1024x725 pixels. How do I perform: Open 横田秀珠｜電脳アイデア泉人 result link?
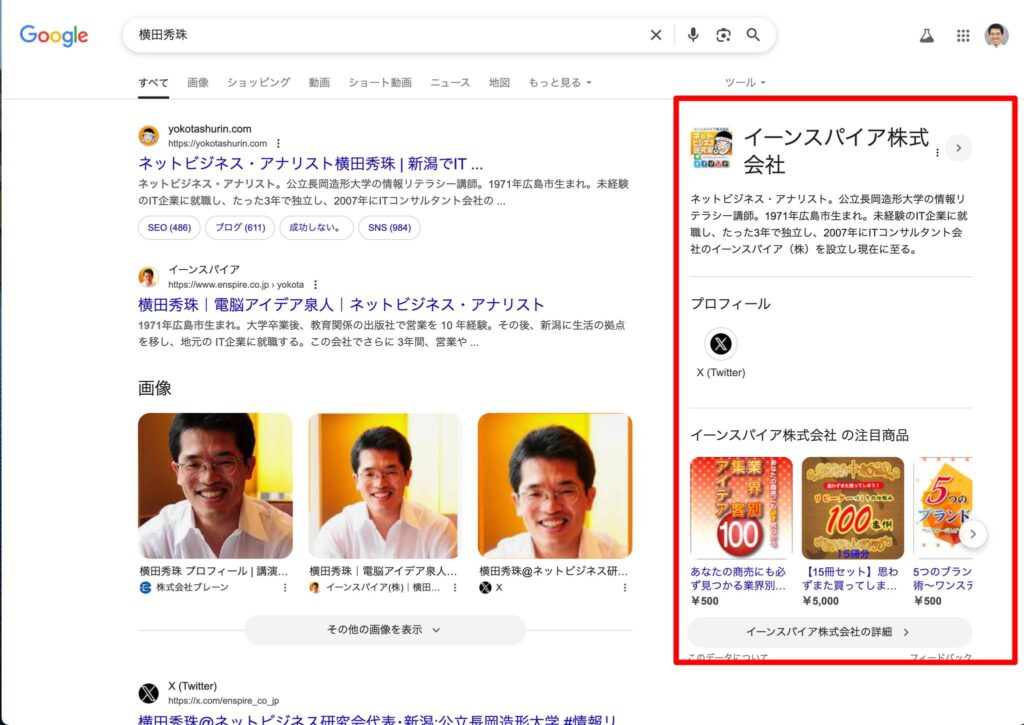[x=341, y=304]
